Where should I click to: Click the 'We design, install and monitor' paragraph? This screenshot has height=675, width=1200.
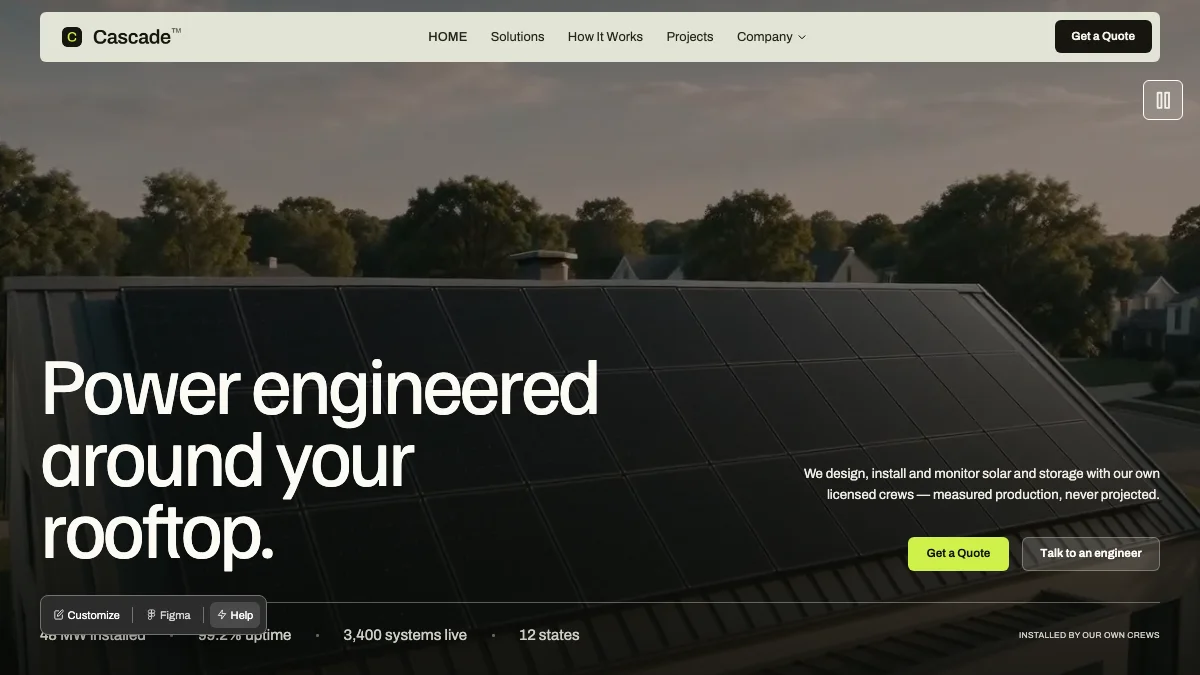[982, 484]
